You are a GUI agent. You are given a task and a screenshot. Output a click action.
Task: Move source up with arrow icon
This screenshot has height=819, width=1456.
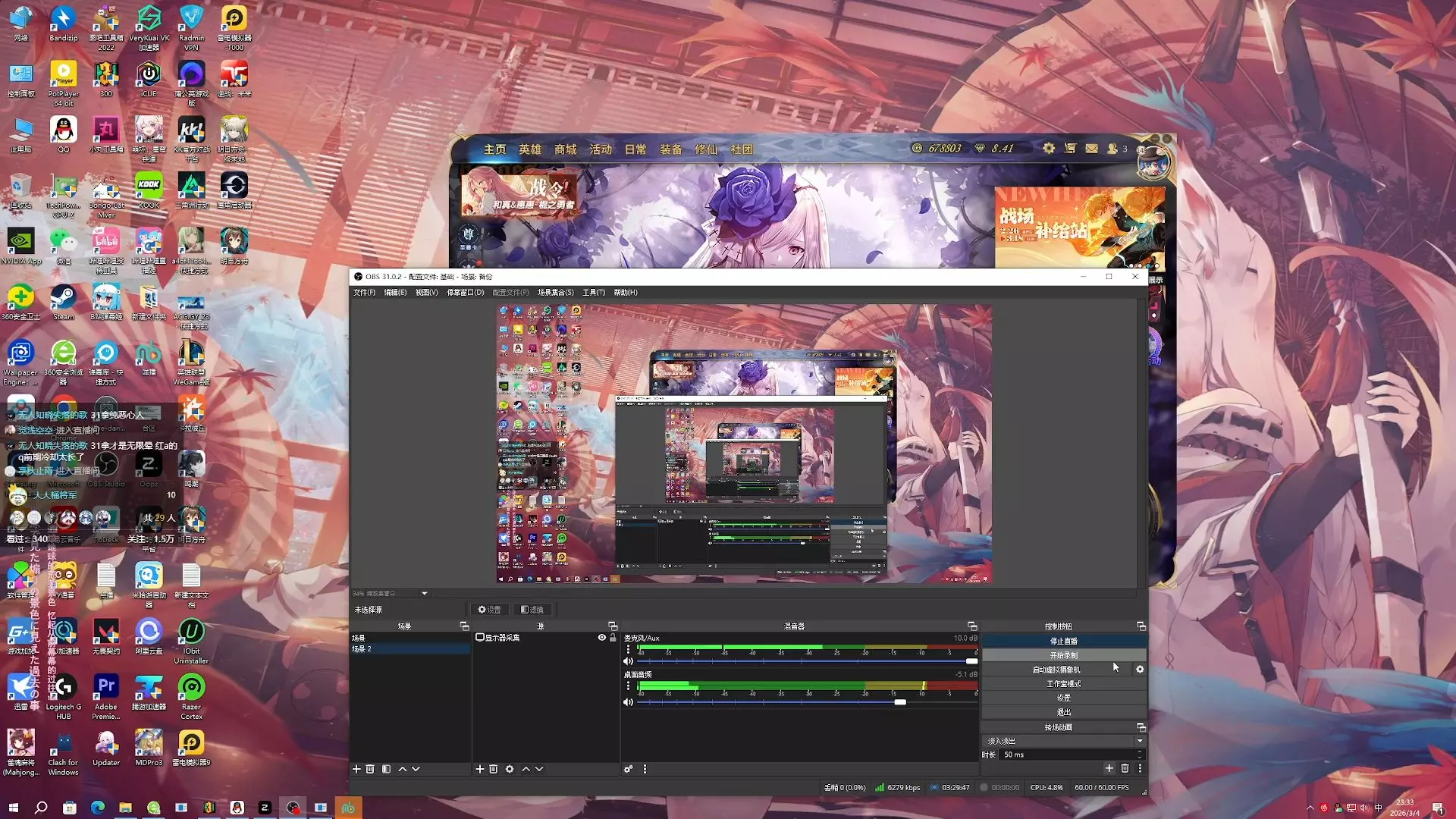(x=526, y=769)
